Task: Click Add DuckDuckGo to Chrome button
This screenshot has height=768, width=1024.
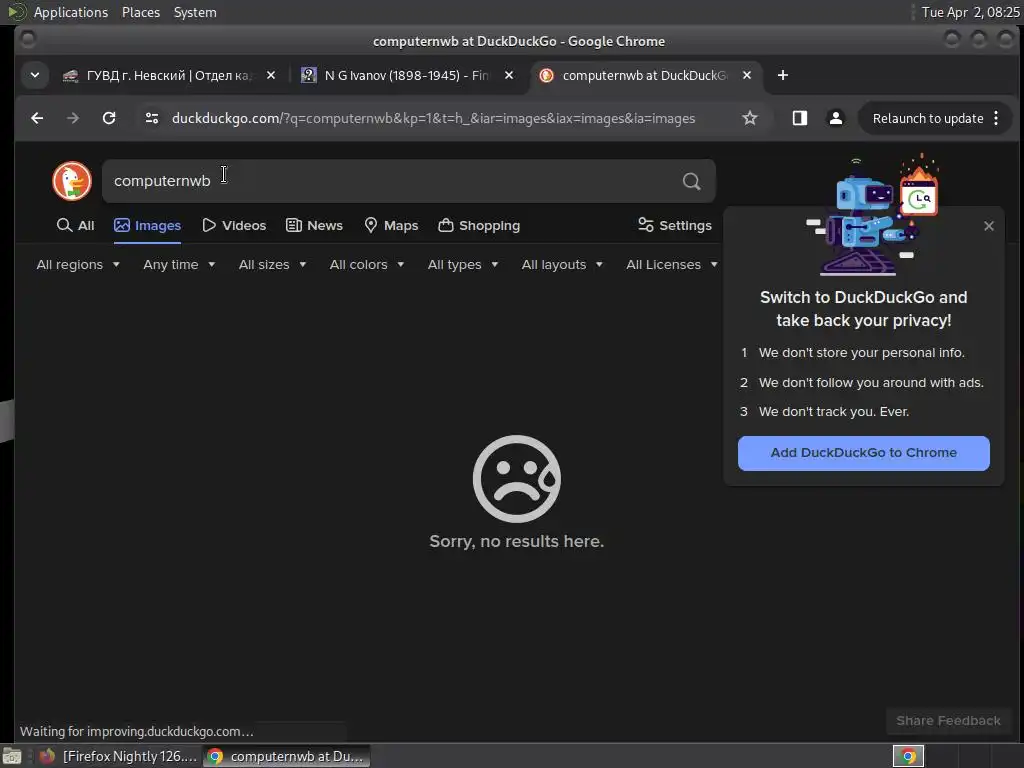Action: pyautogui.click(x=863, y=453)
